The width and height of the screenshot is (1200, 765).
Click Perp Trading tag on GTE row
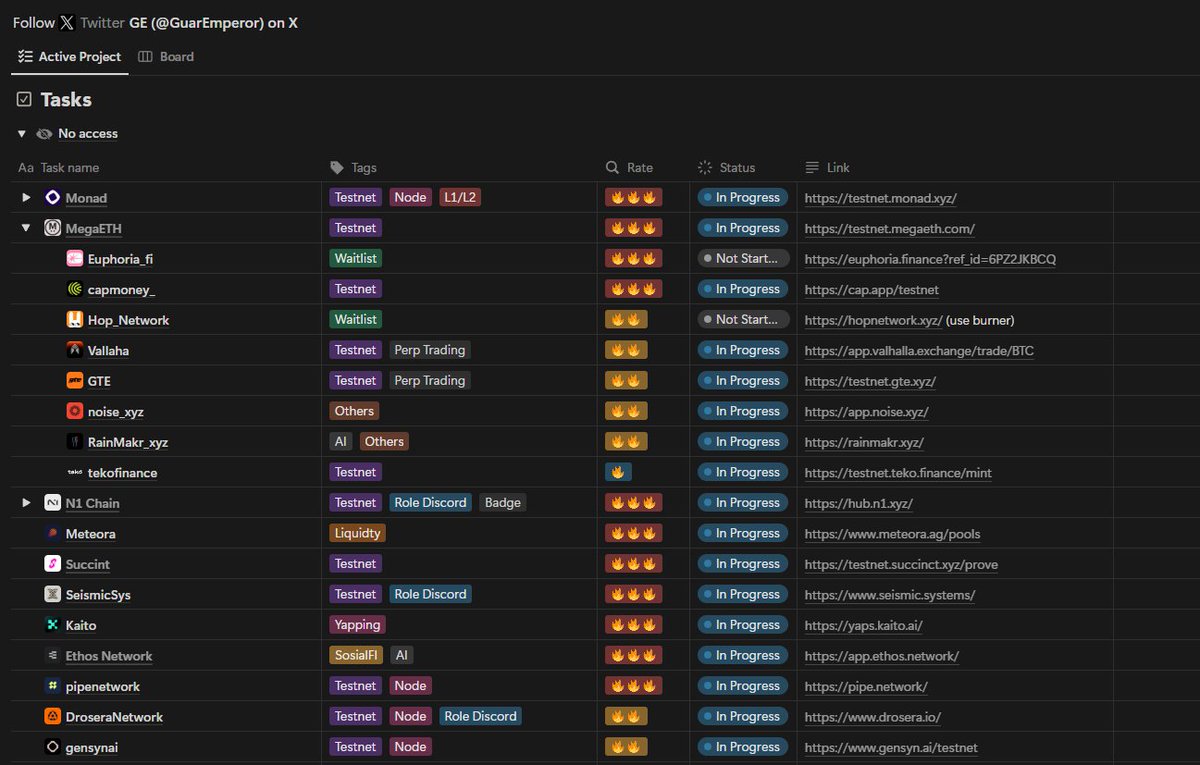click(430, 381)
